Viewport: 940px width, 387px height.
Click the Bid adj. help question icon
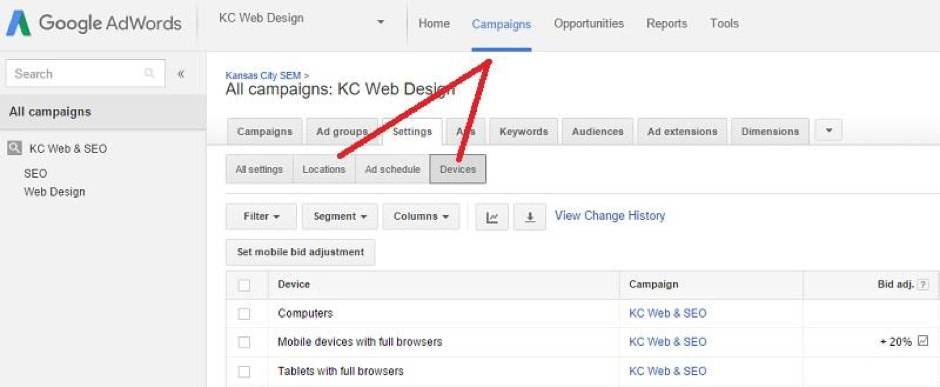click(x=923, y=285)
